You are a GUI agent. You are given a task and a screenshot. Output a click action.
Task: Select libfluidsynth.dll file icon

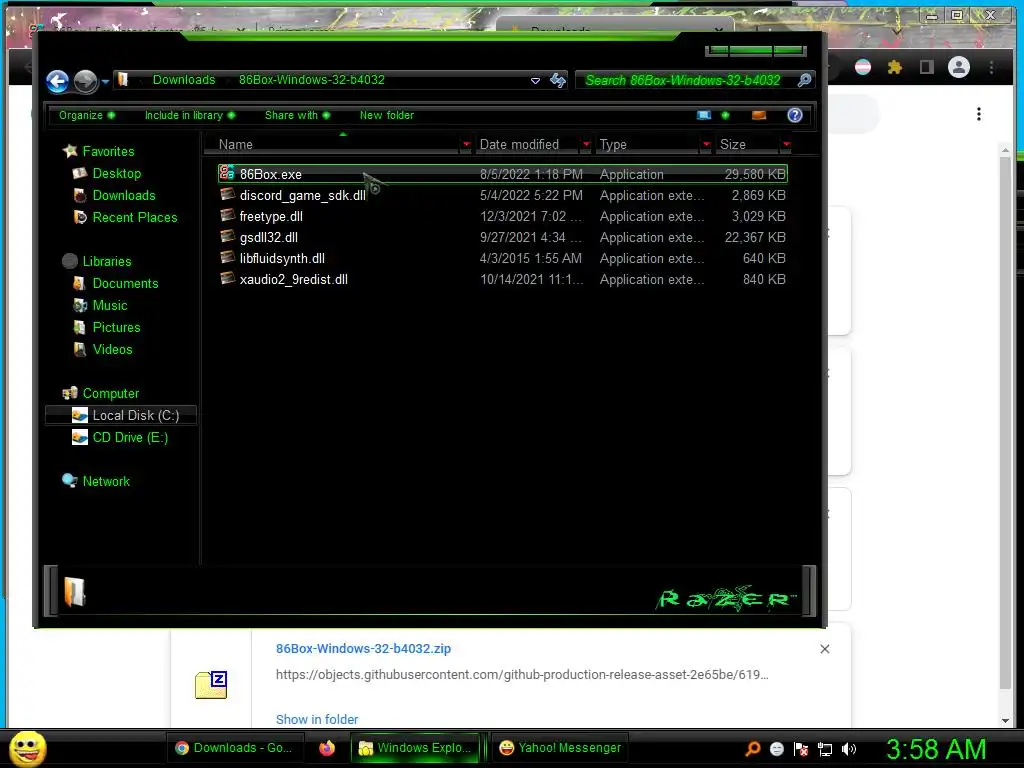coord(227,257)
